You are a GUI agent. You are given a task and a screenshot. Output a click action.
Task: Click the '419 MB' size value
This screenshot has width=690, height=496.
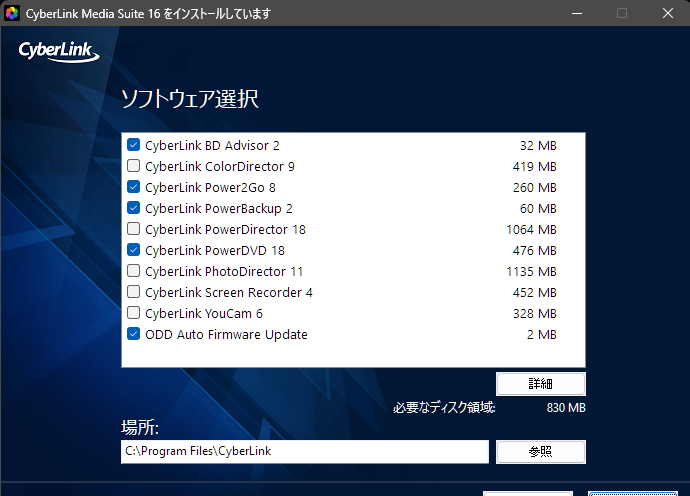tap(534, 167)
